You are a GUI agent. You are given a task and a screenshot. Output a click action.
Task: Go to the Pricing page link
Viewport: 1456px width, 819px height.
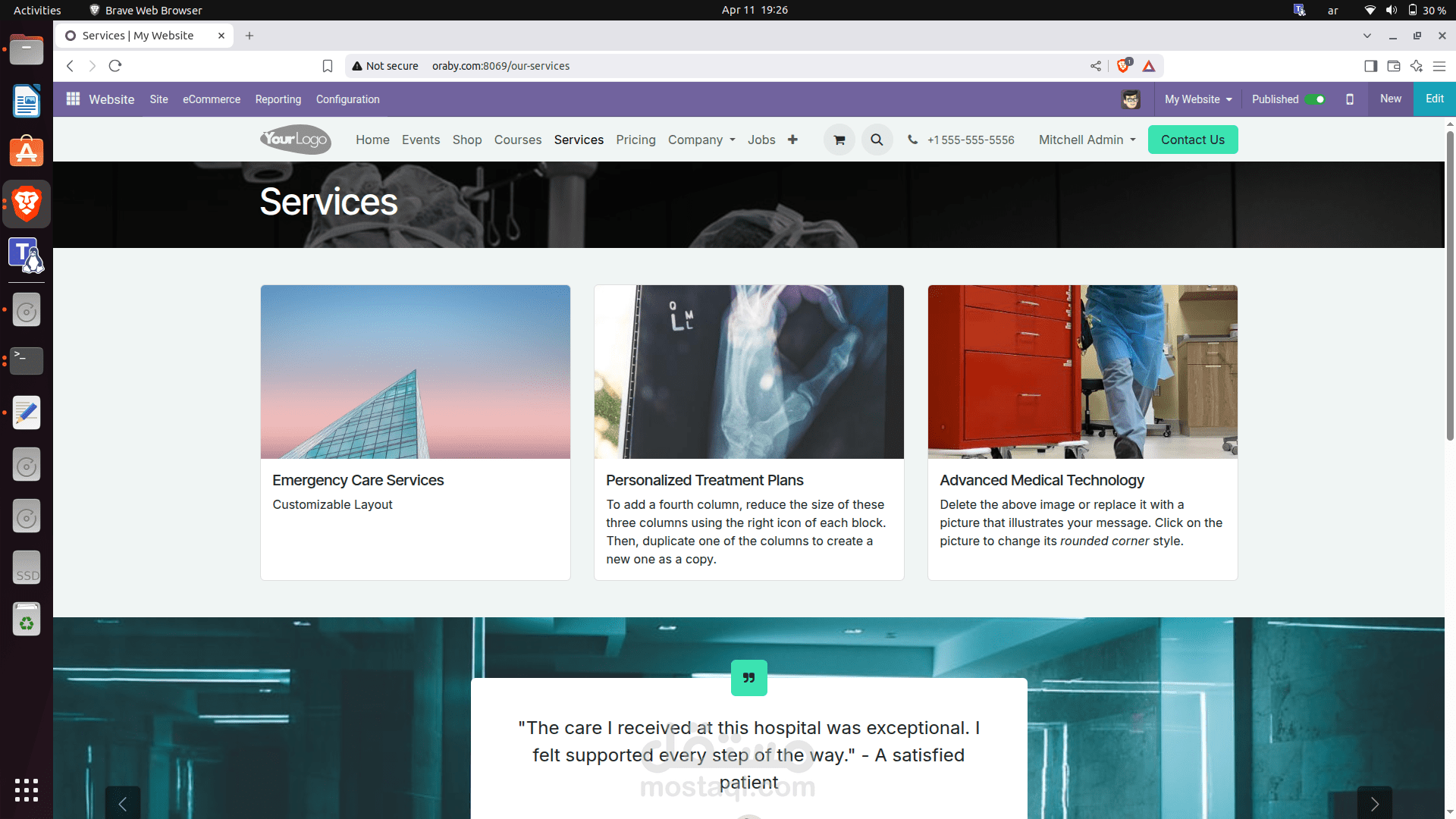coord(635,140)
